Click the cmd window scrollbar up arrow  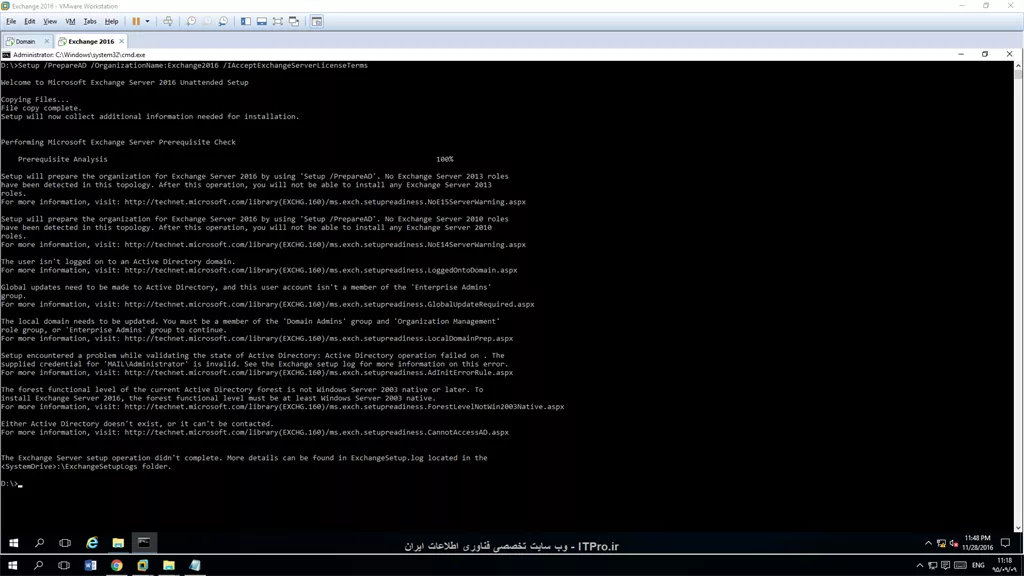point(1018,66)
